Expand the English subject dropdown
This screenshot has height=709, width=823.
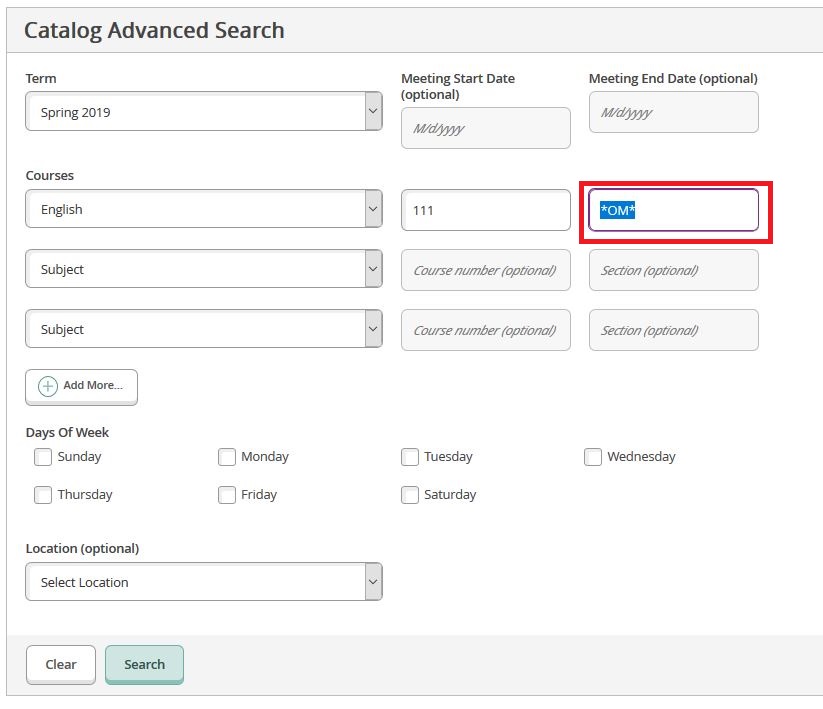(x=203, y=209)
